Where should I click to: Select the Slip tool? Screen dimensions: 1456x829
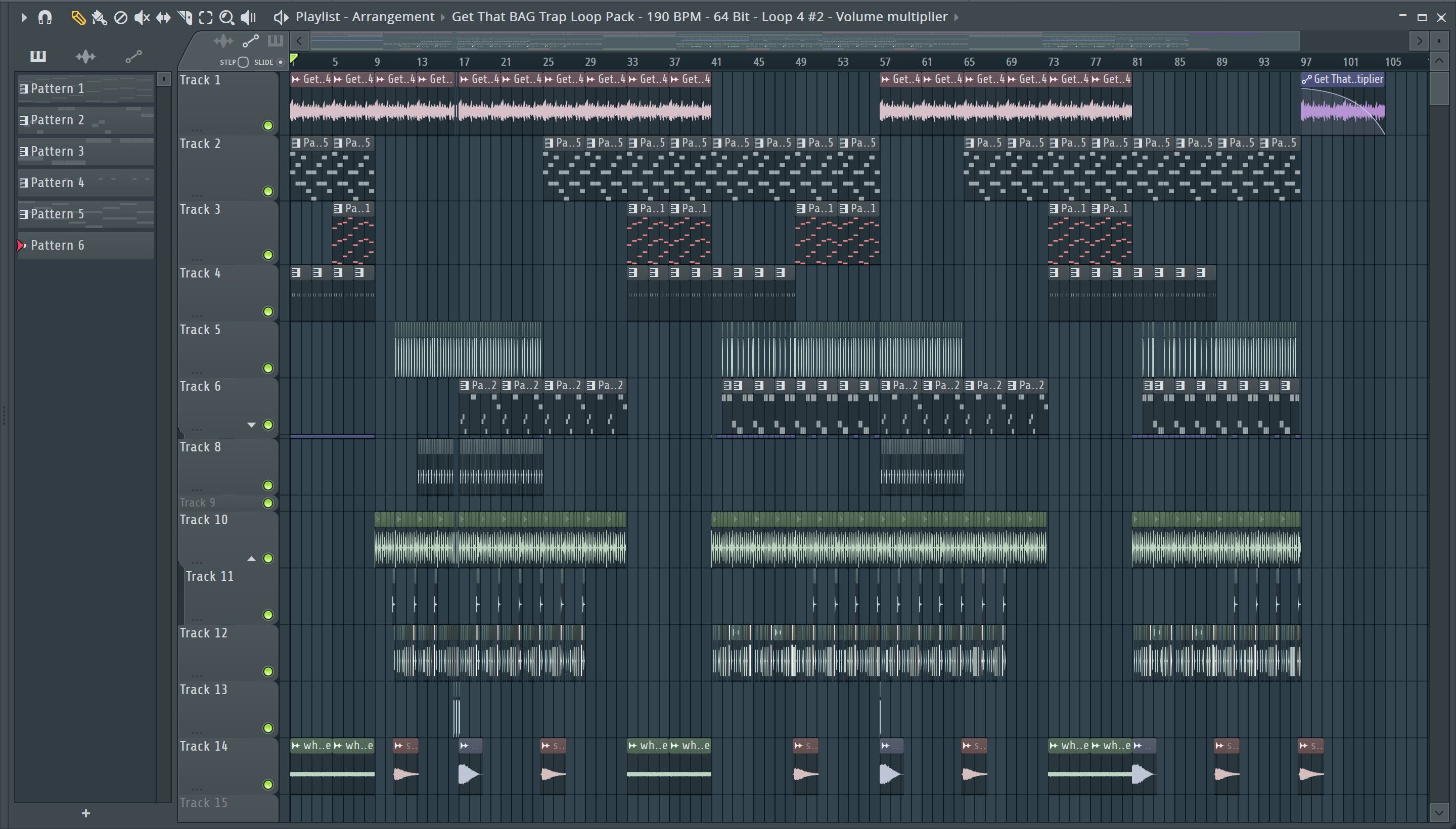(163, 18)
